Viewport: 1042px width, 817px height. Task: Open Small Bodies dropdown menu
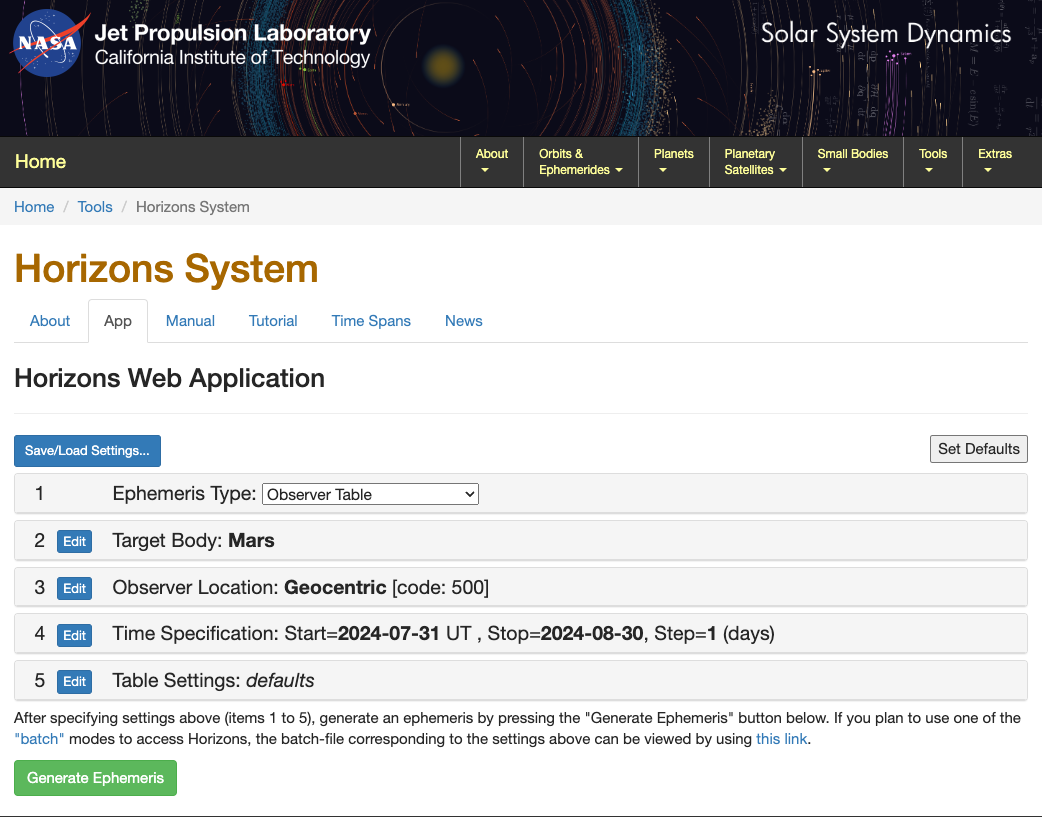point(853,162)
